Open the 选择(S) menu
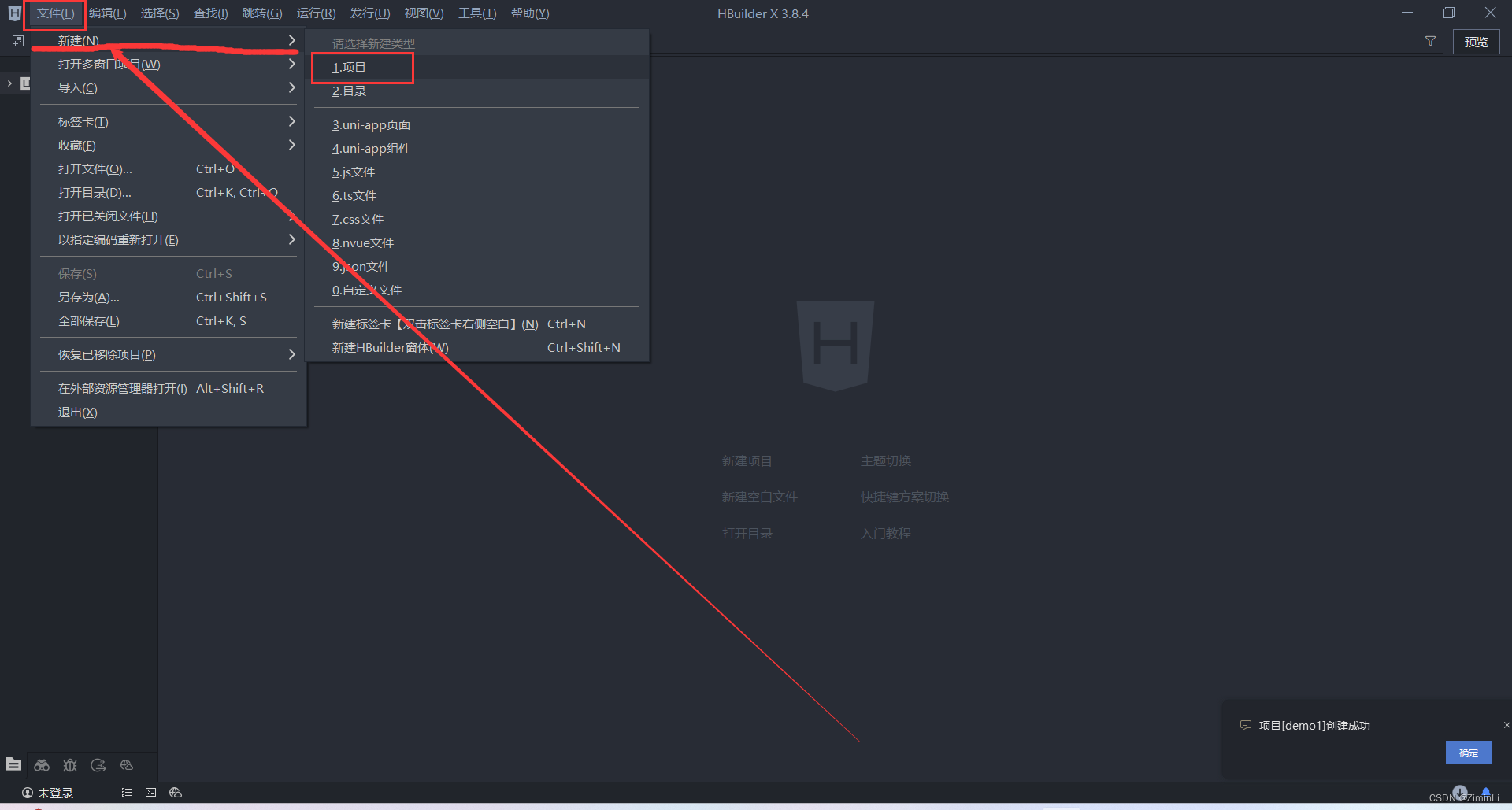1512x810 pixels. (160, 13)
